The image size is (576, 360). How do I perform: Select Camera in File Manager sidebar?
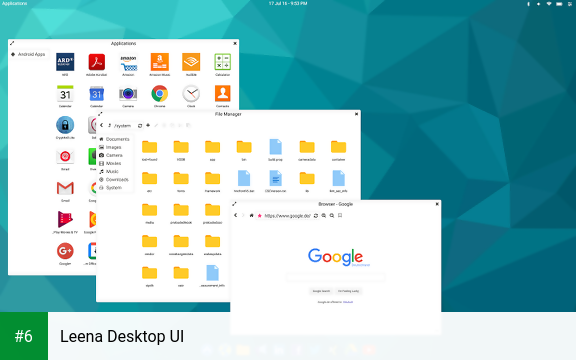point(111,155)
